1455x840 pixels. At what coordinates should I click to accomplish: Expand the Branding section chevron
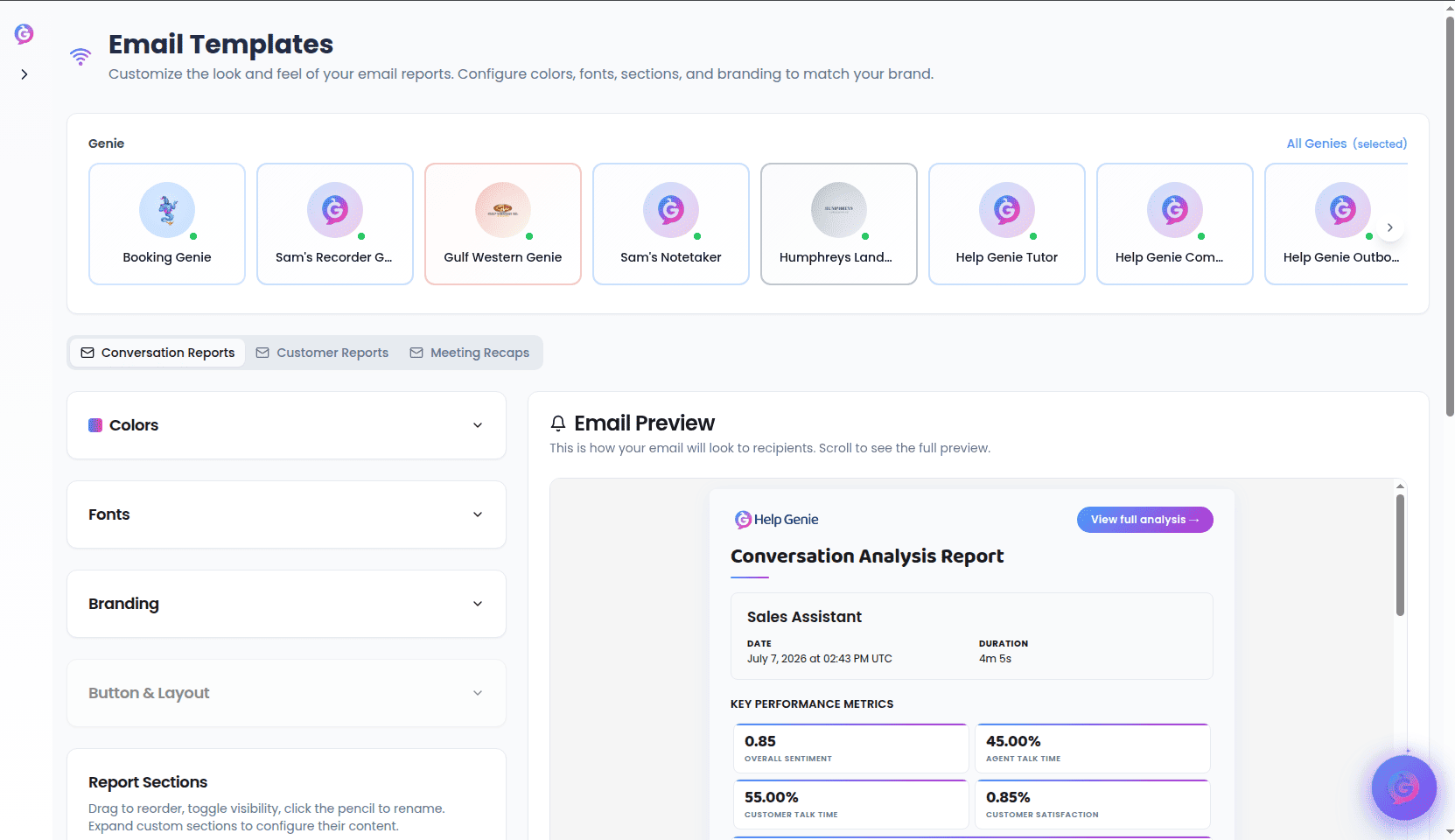coord(478,604)
